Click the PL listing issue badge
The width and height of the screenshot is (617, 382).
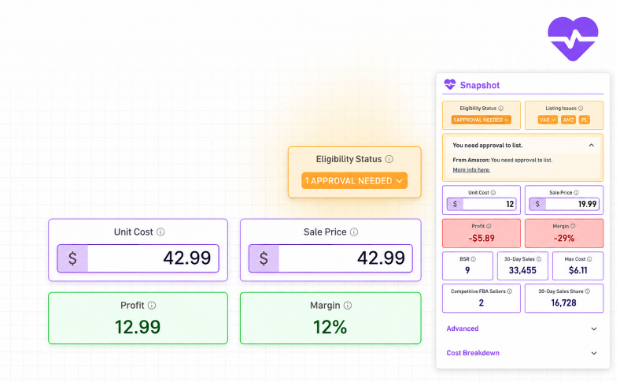(584, 120)
